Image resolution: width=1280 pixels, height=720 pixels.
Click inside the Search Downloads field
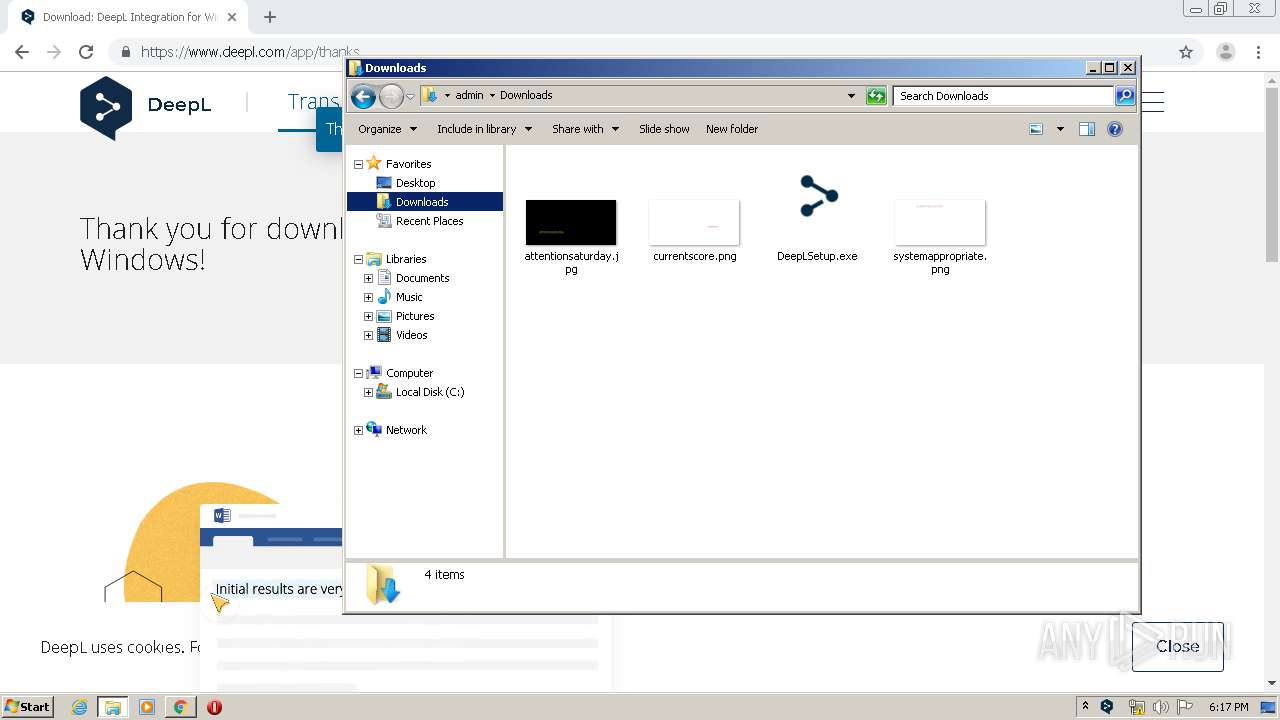click(x=1003, y=96)
